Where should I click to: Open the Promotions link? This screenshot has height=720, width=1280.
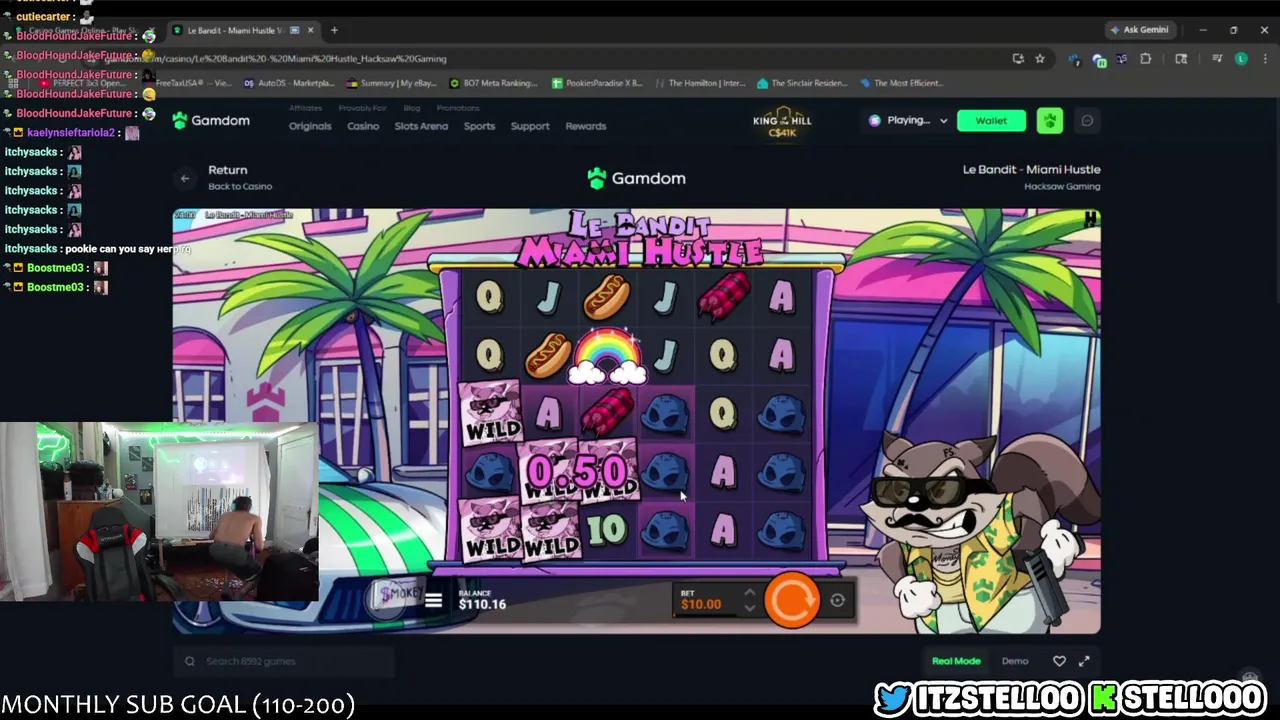click(458, 108)
